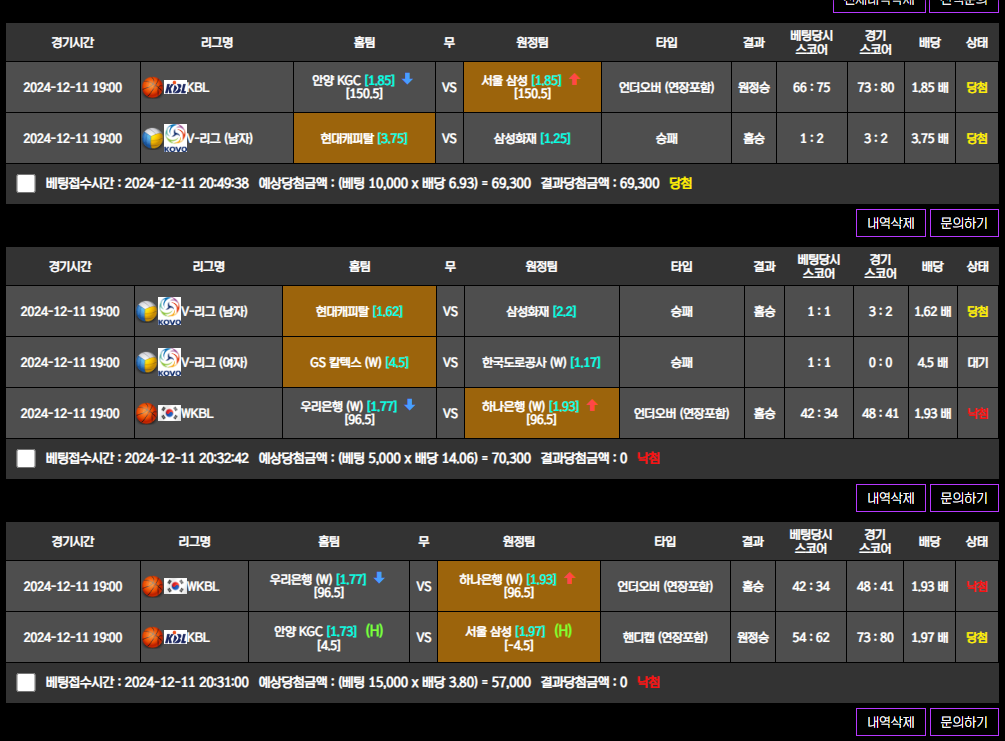Click the 한국도로공사 (W) [1.17] away team cell

pos(541,362)
